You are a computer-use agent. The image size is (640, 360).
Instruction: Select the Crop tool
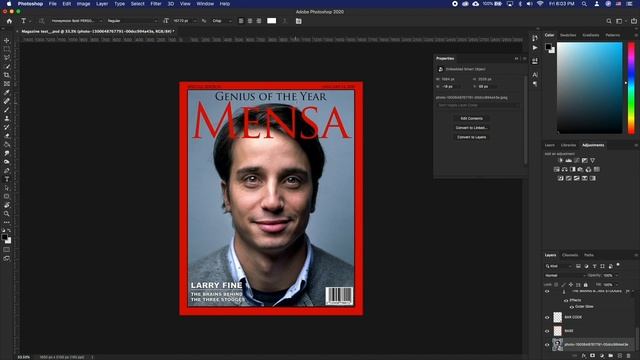click(x=7, y=75)
